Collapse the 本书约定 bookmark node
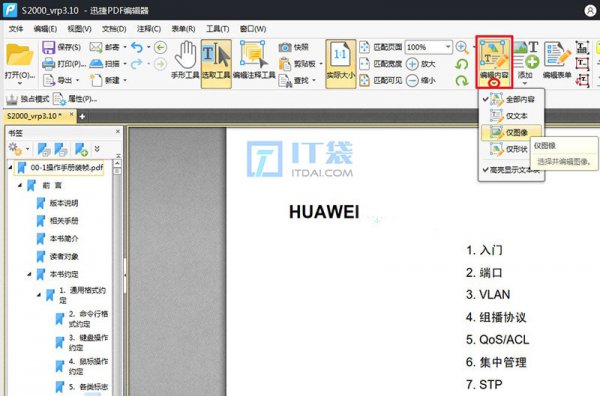 tap(29, 274)
